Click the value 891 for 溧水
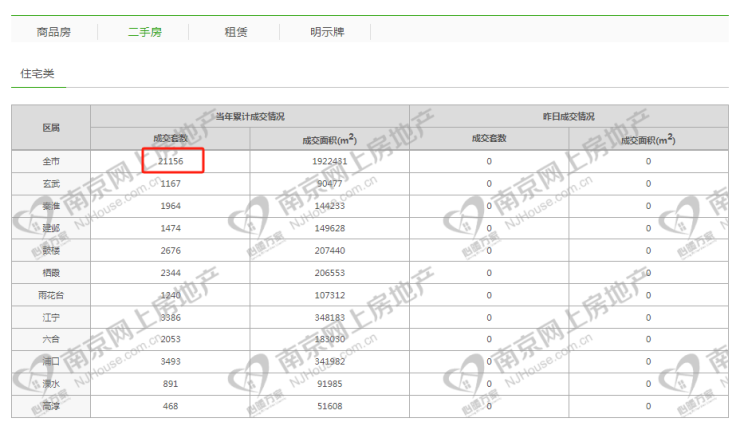 pyautogui.click(x=170, y=384)
